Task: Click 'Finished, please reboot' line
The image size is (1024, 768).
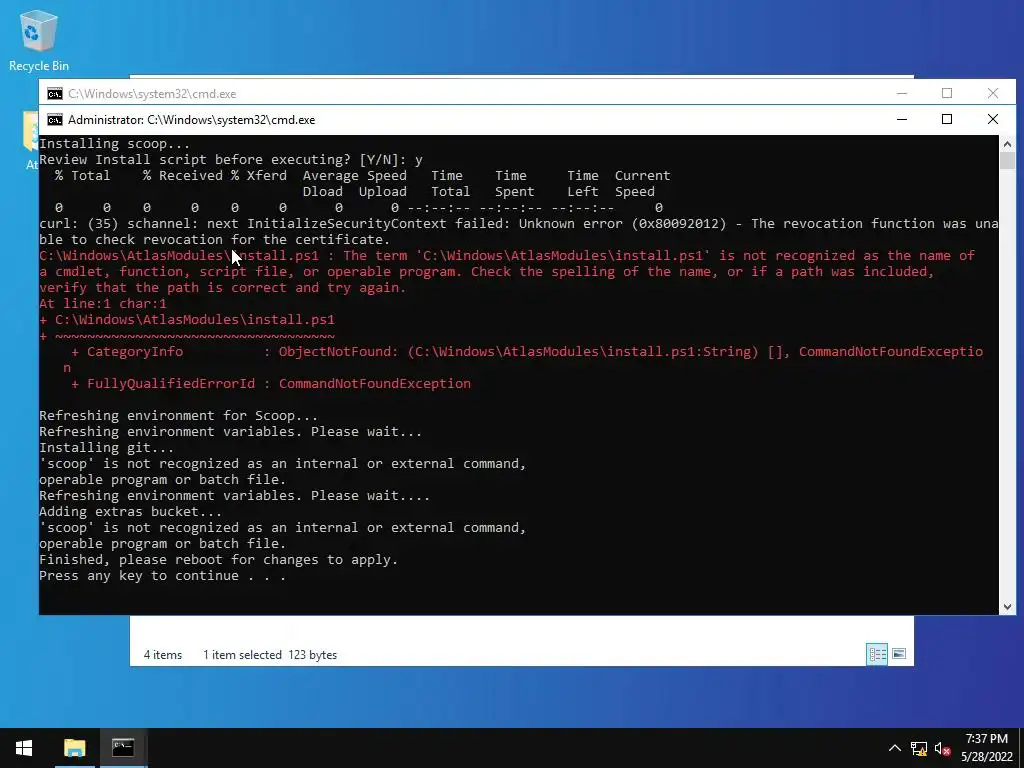Action: 218,560
